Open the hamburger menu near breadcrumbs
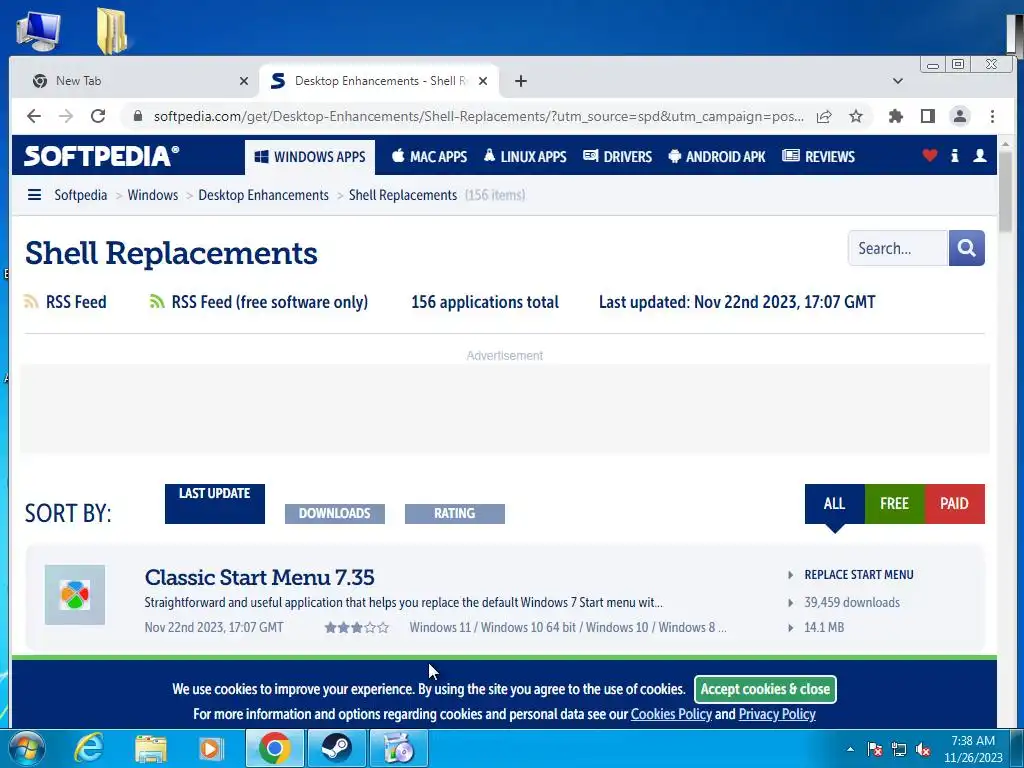 [35, 195]
